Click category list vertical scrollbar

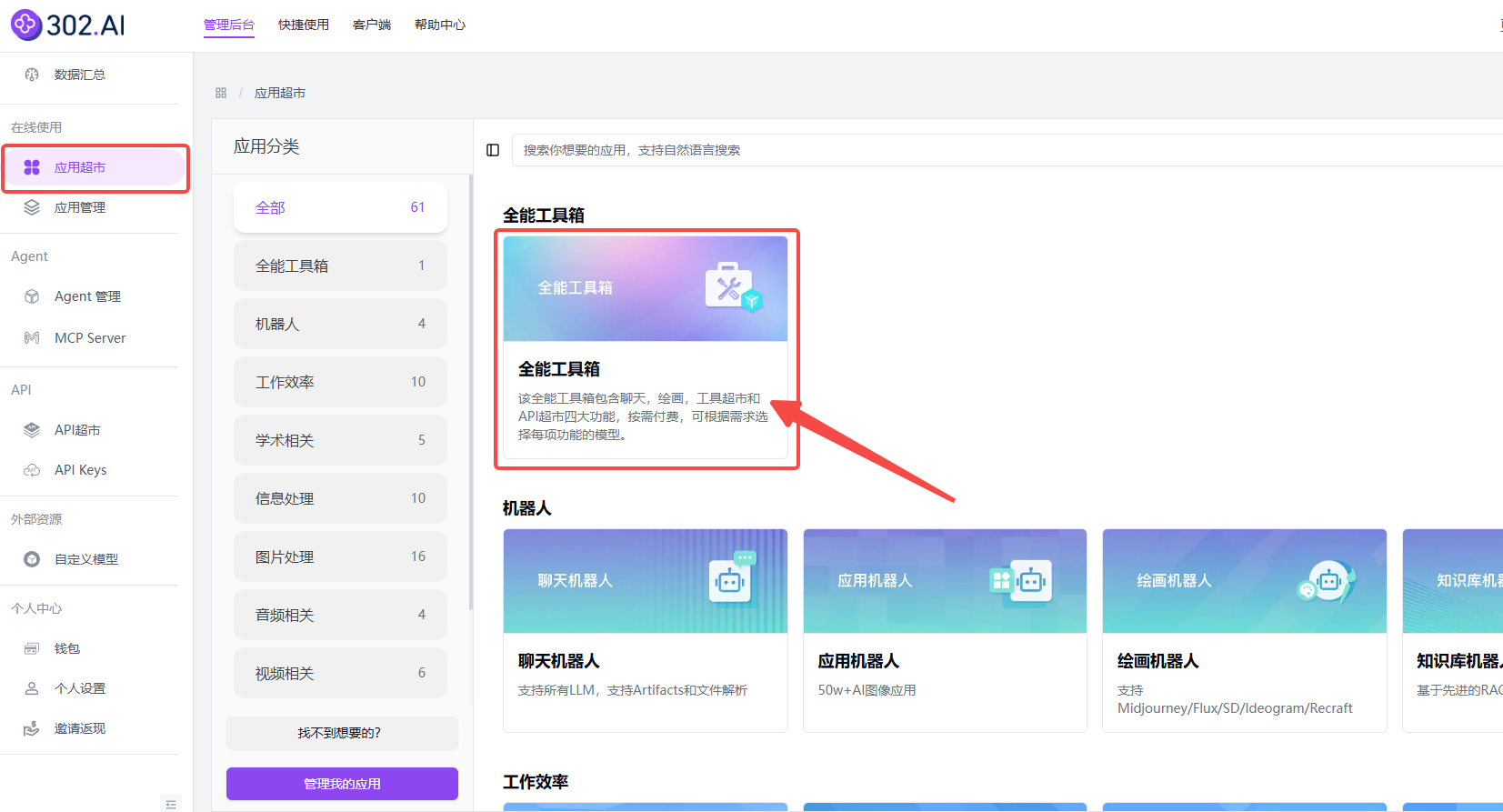click(x=470, y=391)
